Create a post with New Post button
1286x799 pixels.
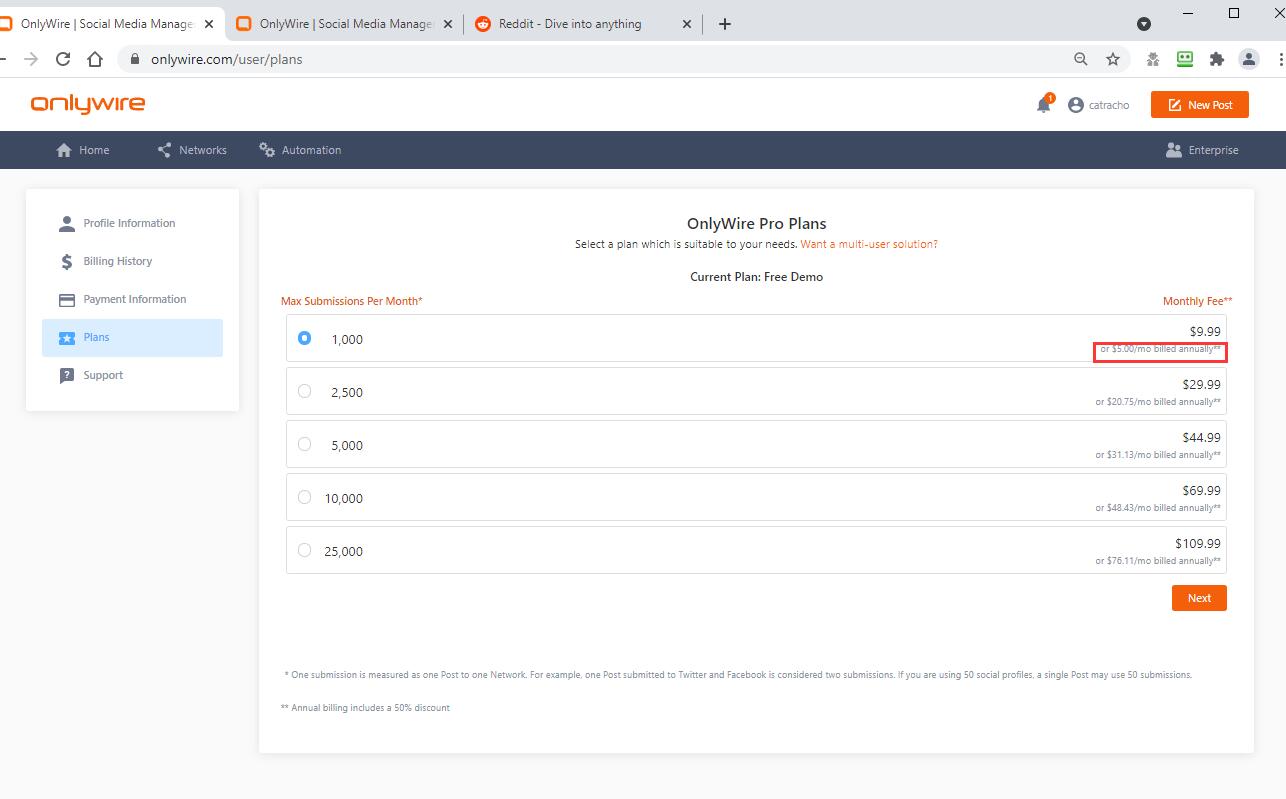pyautogui.click(x=1199, y=105)
